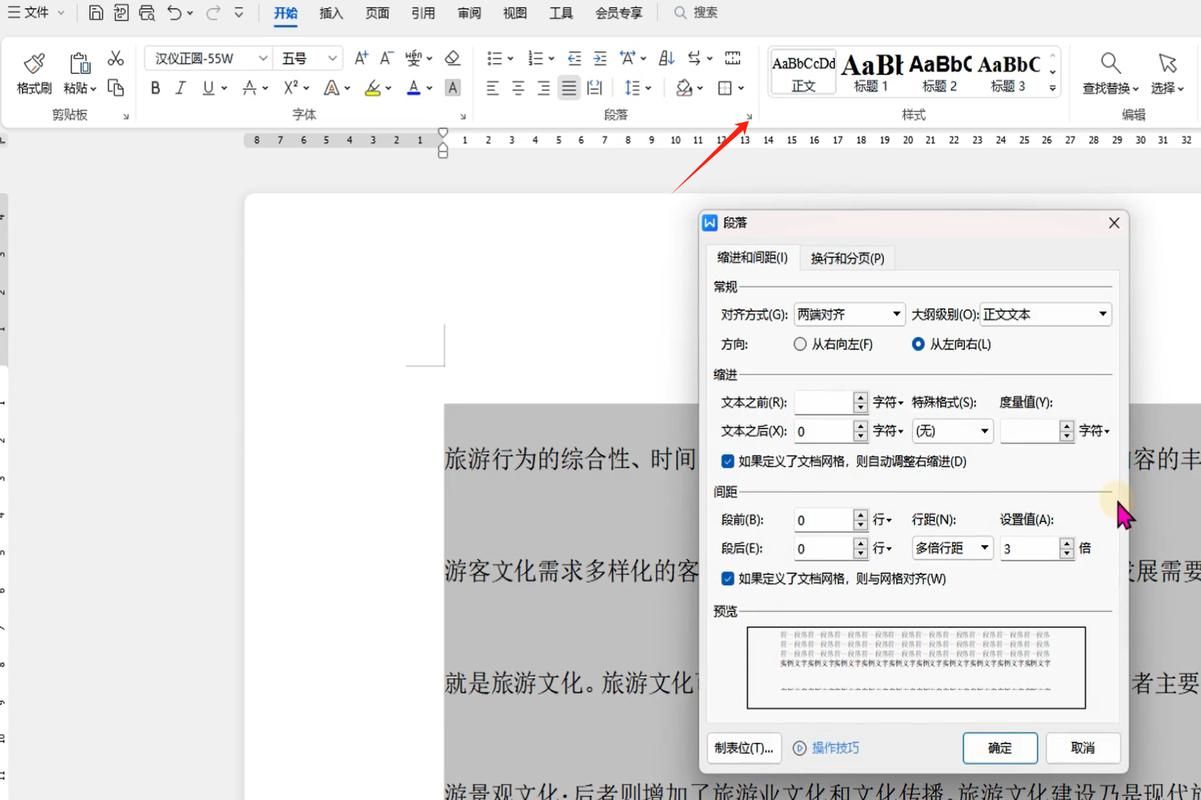Toggle the align to grid (与网格对齐) checkbox
This screenshot has height=800, width=1201.
pos(728,579)
